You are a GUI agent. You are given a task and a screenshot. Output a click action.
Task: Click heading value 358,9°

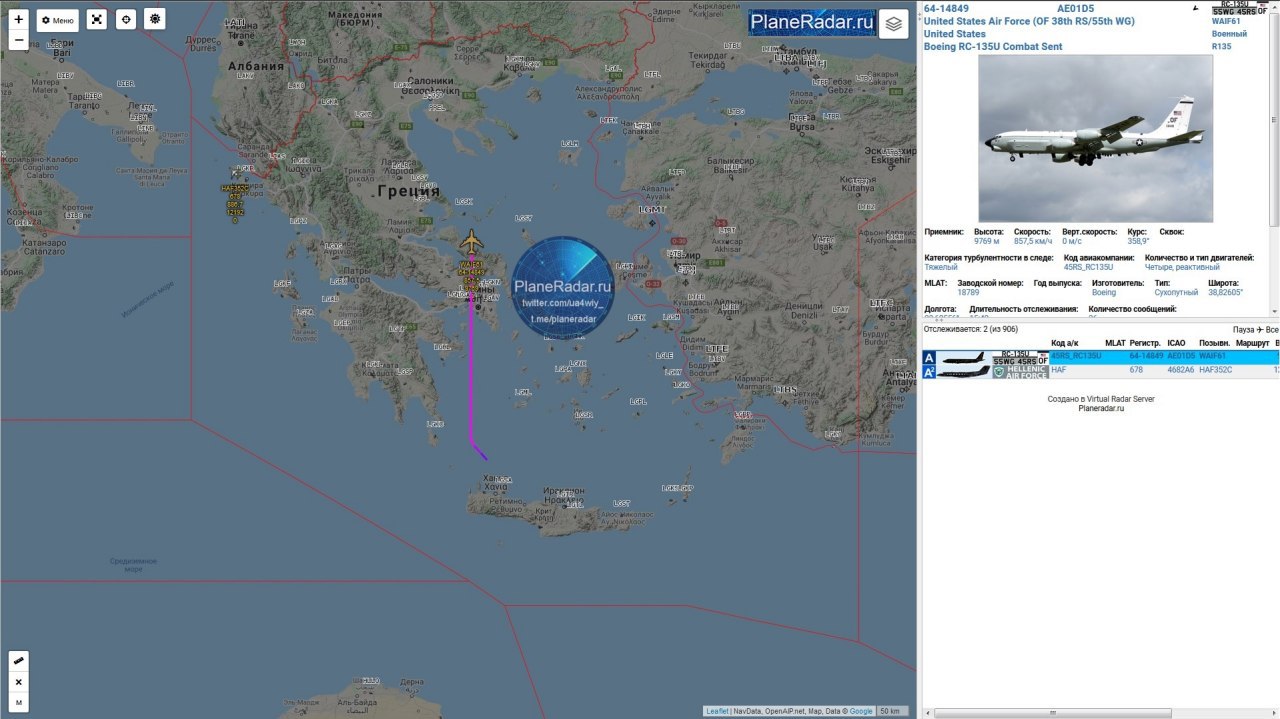tap(1138, 241)
